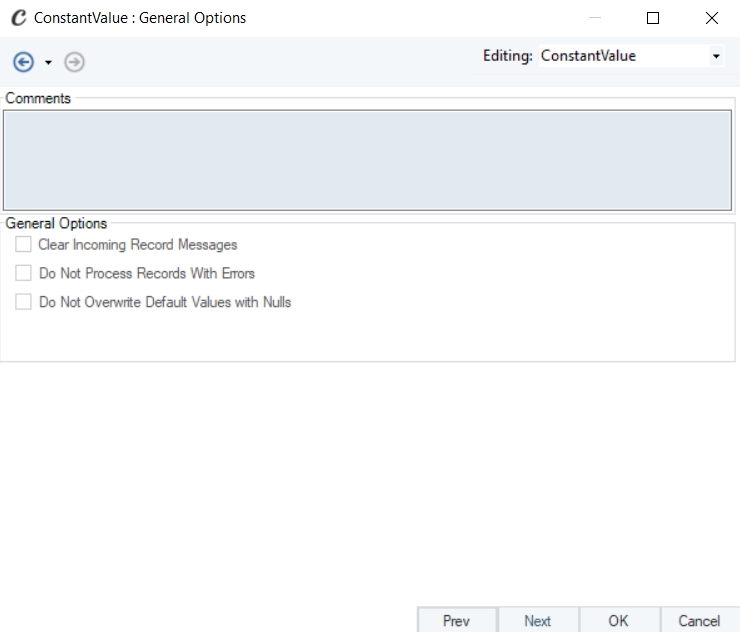Viewport: 740px width, 632px height.
Task: Dismiss dialog with the Cancel button
Action: (x=699, y=621)
